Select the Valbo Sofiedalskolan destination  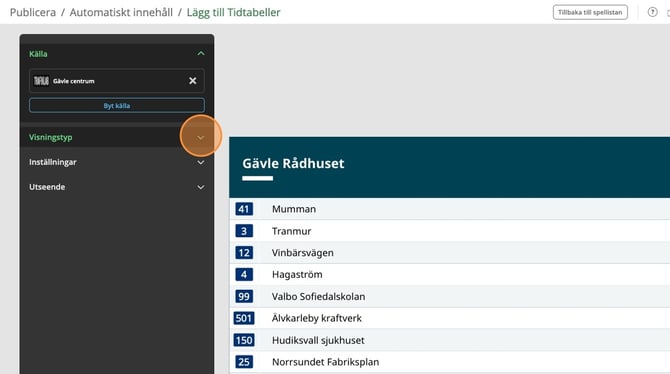pyautogui.click(x=318, y=297)
